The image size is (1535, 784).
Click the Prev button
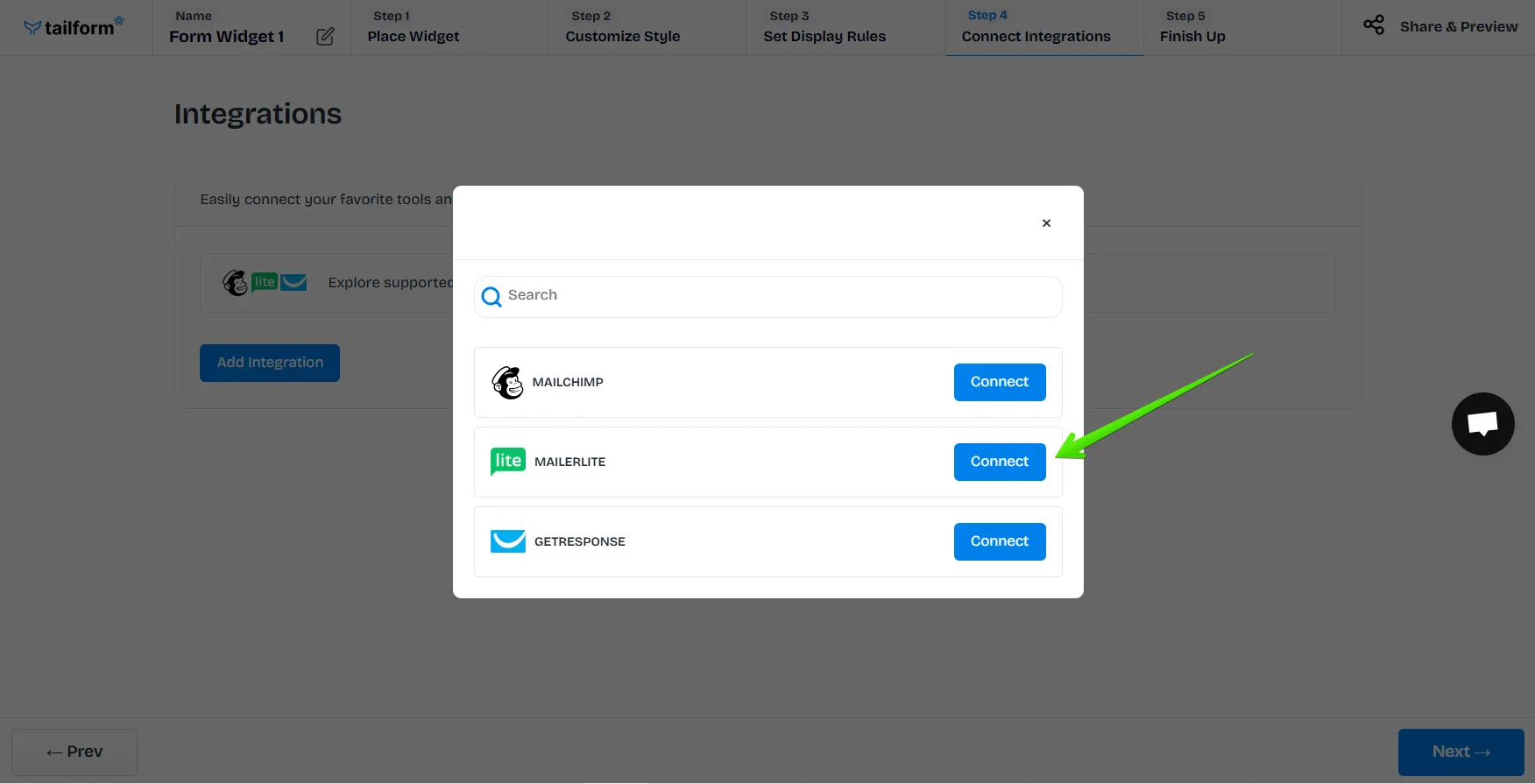click(74, 752)
